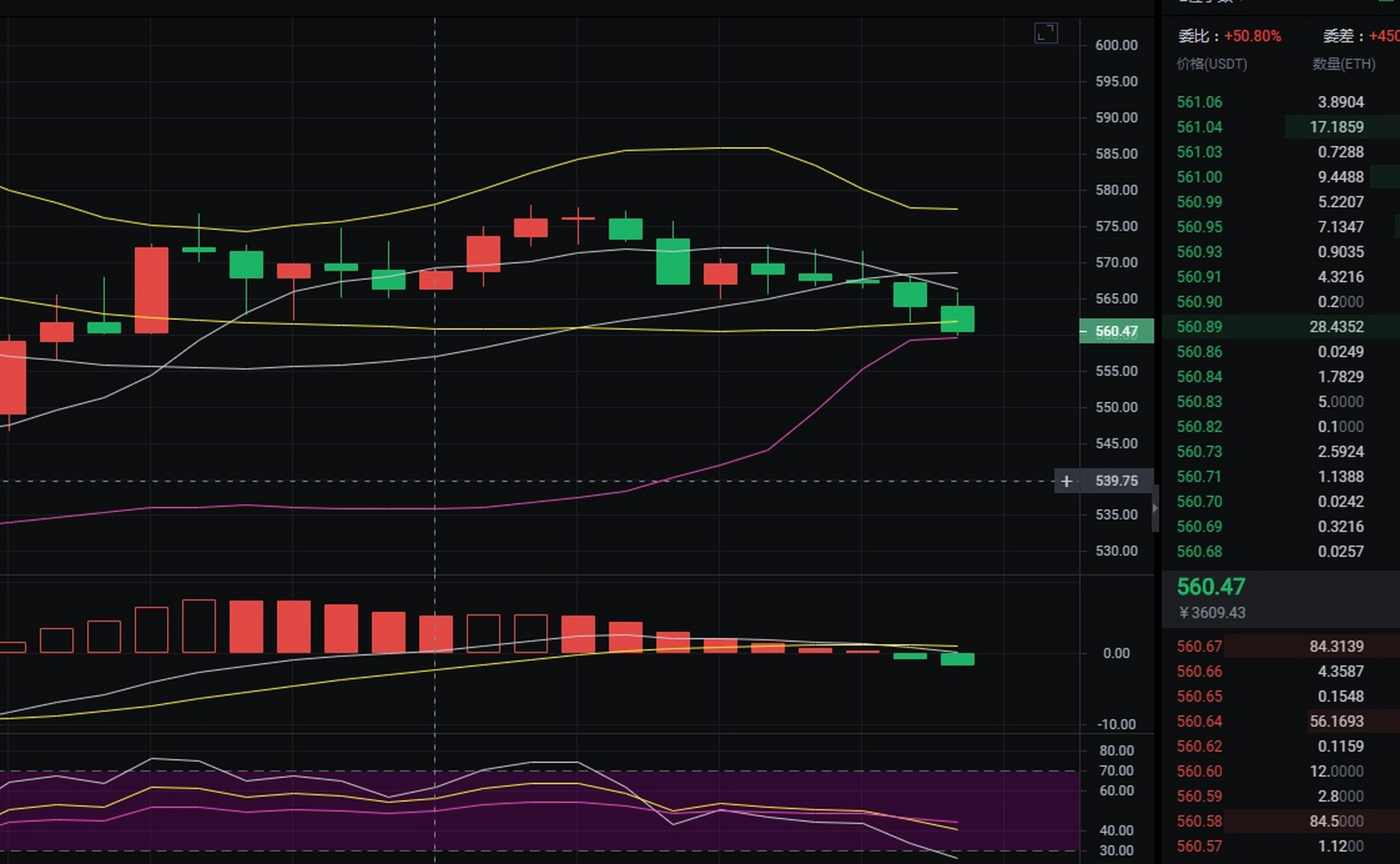Viewport: 1400px width, 864px height.
Task: Select bid price 560.60 row
Action: coord(1281,771)
